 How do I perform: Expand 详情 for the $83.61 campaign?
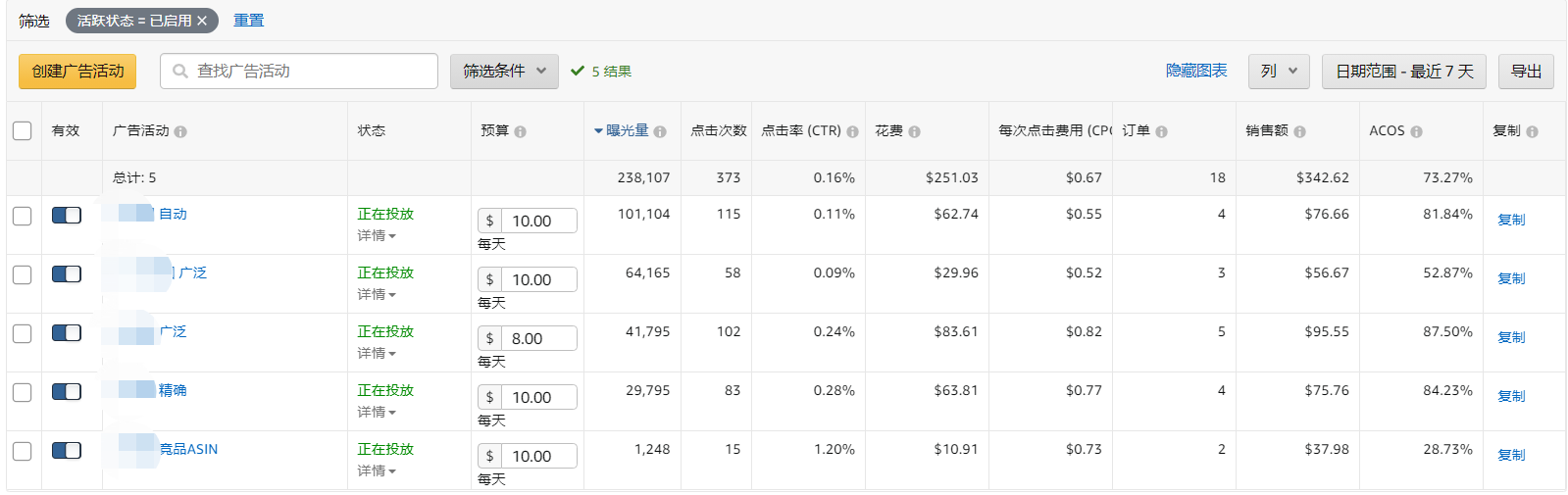377,354
